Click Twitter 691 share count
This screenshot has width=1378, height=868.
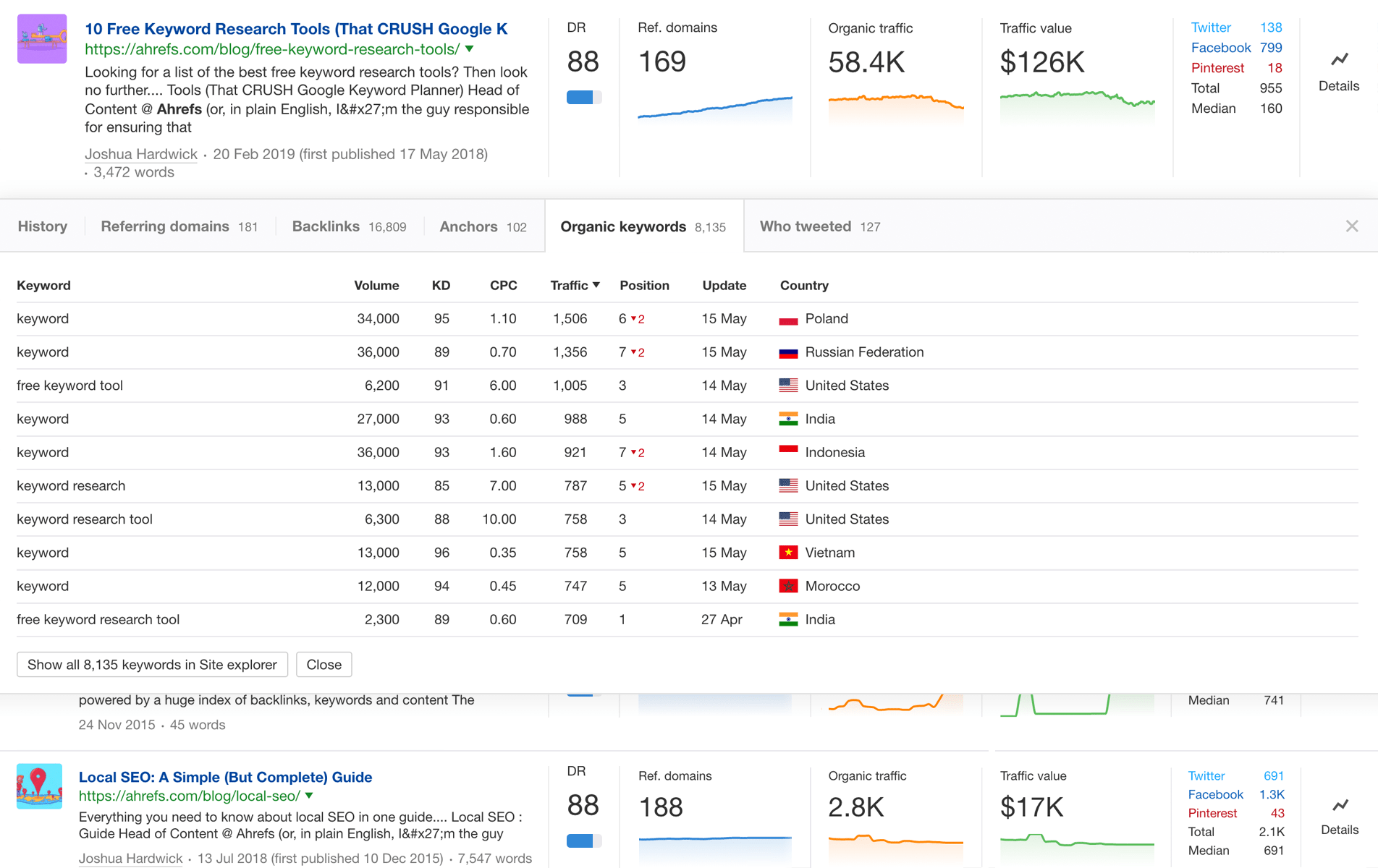point(1235,775)
